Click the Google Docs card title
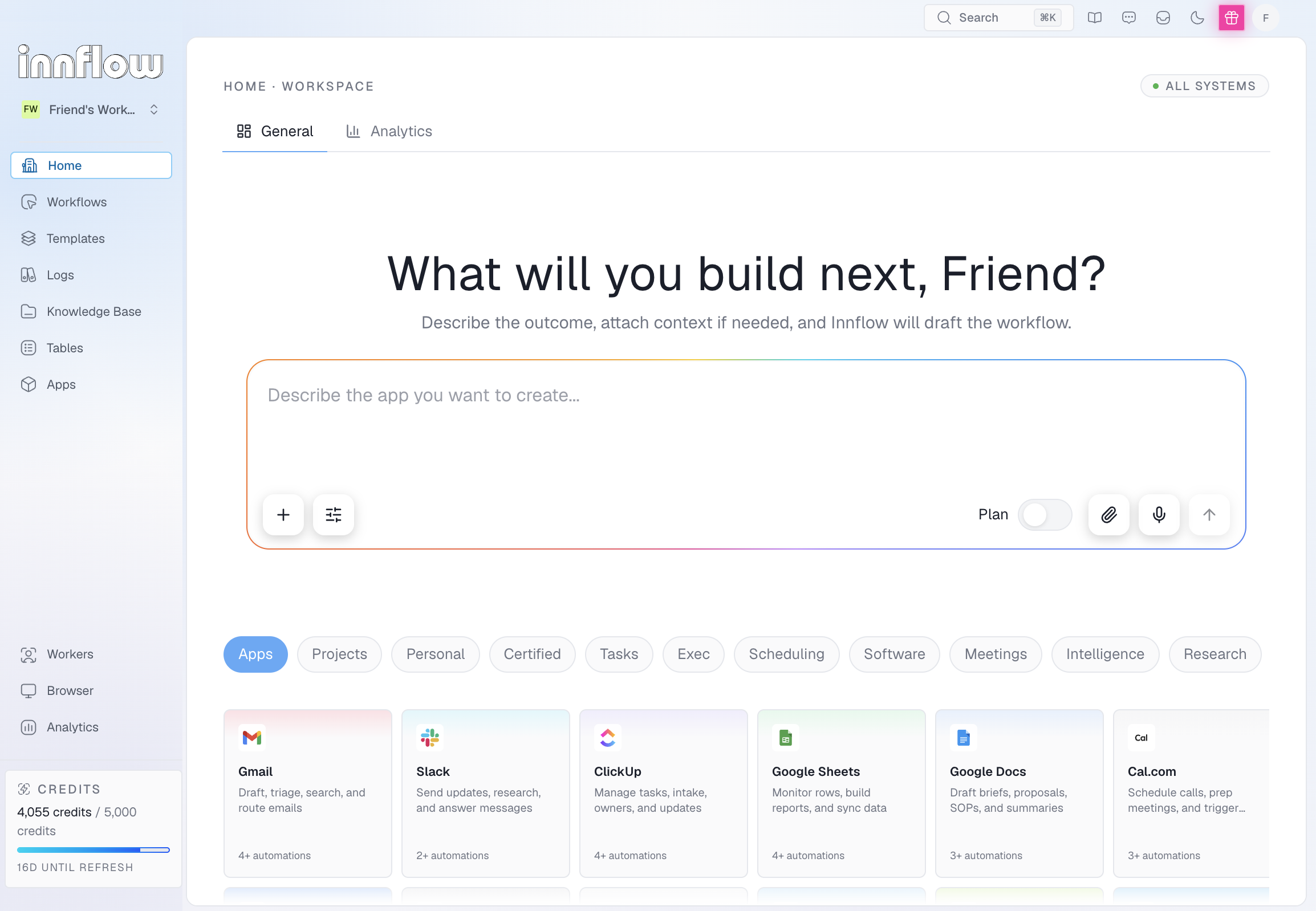 pyautogui.click(x=988, y=772)
